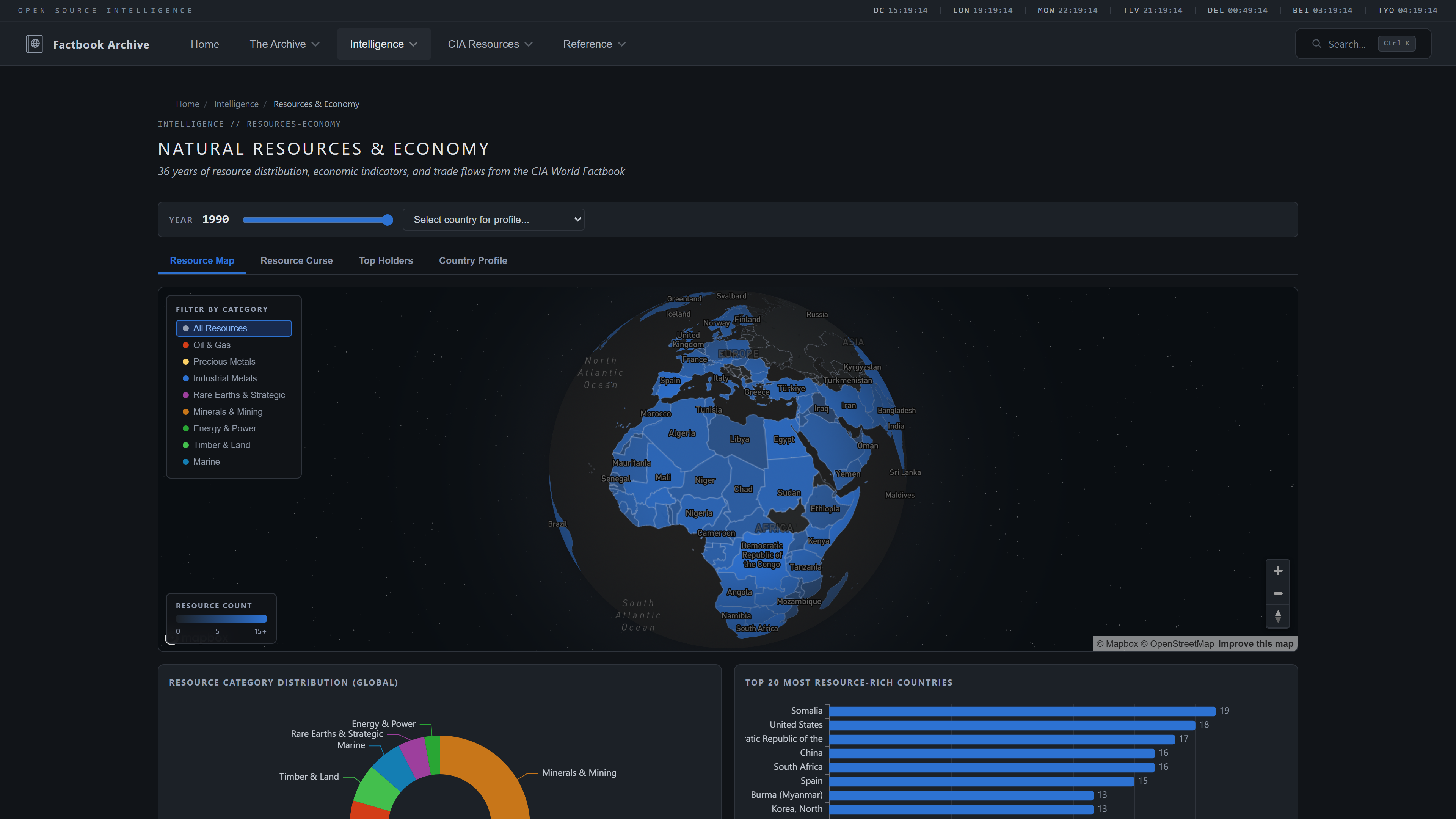Expand The Archive navigation menu
Screen dimensions: 1456x819
[284, 44]
